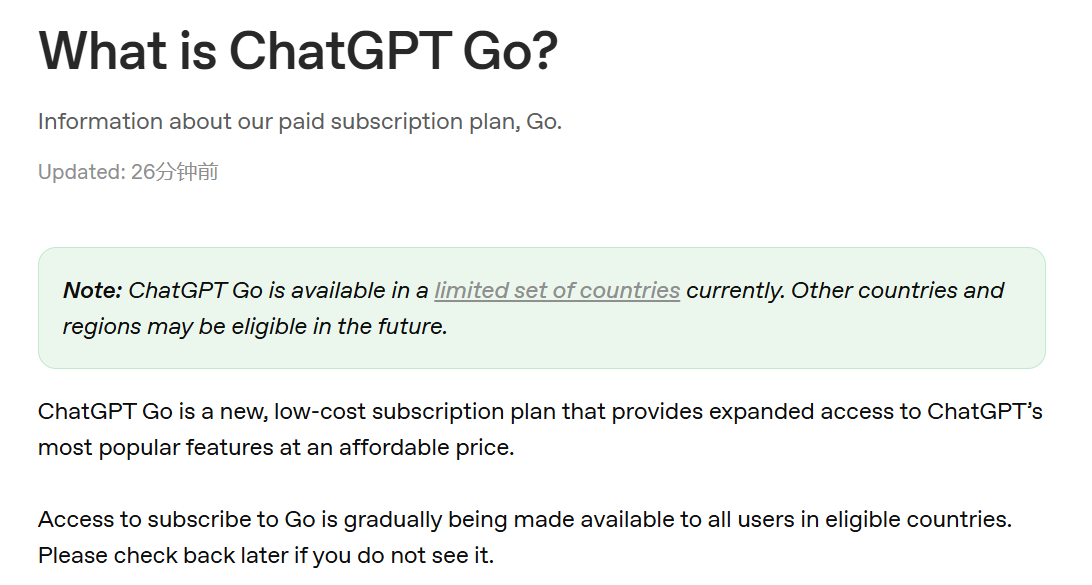Screen dimensions: 1092x585
Task: Click the bold "Note:" label
Action: pyautogui.click(x=92, y=291)
